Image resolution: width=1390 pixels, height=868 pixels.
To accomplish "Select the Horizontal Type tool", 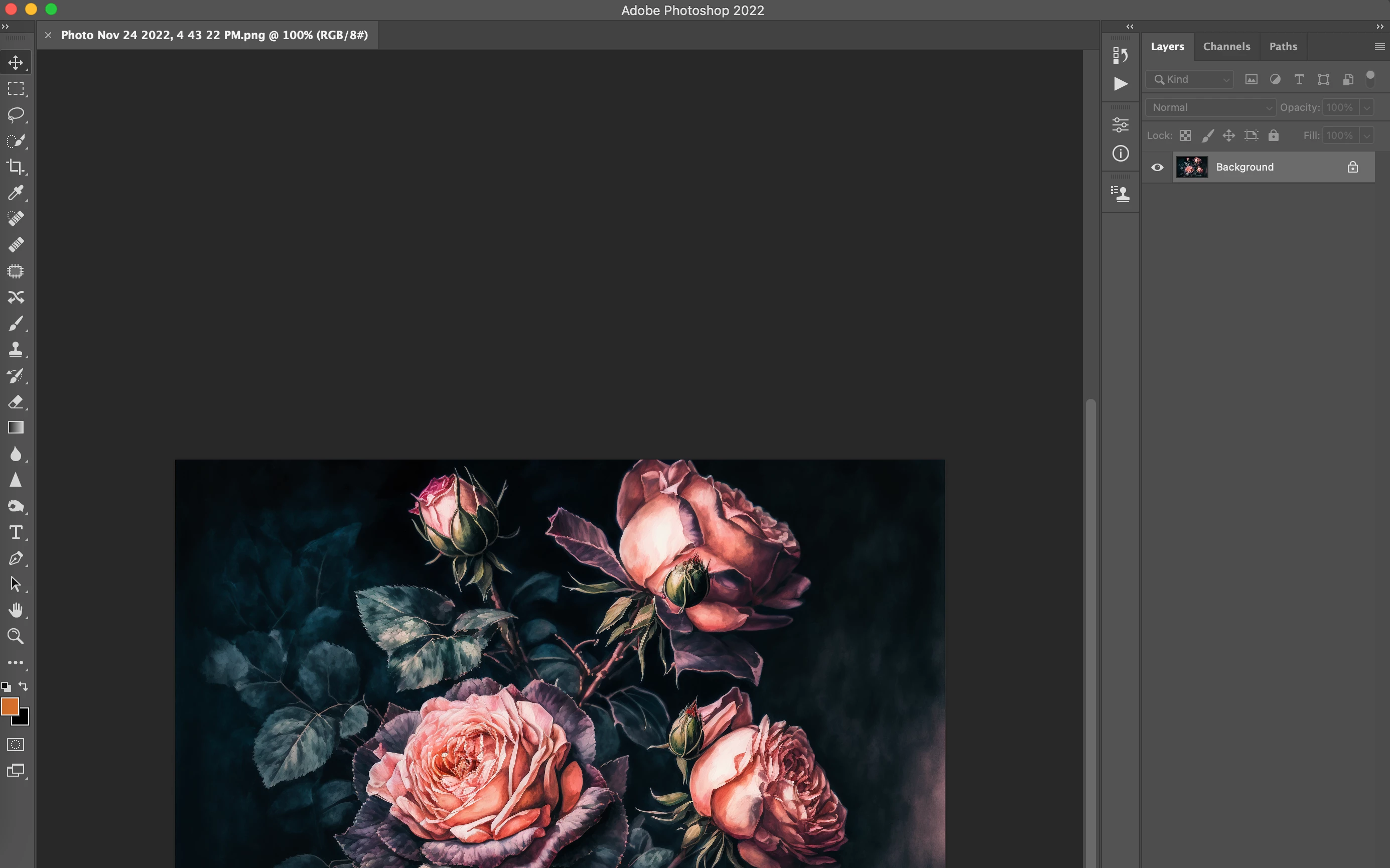I will pyautogui.click(x=16, y=532).
